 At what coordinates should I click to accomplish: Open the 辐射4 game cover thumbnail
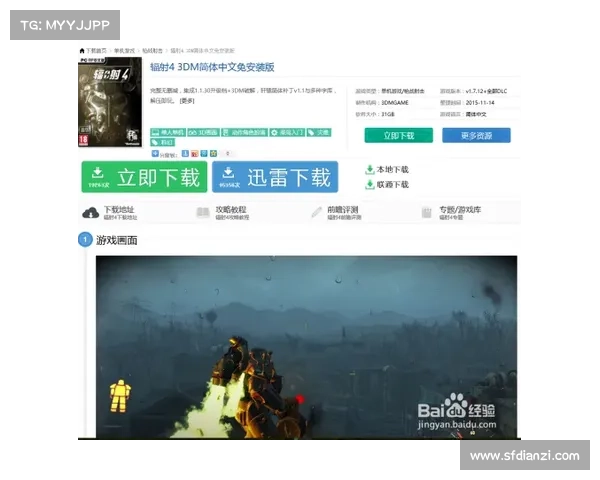click(x=110, y=102)
